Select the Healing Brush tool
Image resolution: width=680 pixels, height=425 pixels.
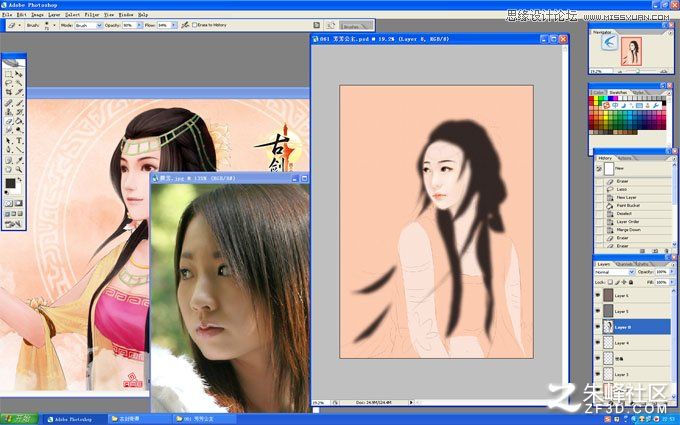[9, 103]
